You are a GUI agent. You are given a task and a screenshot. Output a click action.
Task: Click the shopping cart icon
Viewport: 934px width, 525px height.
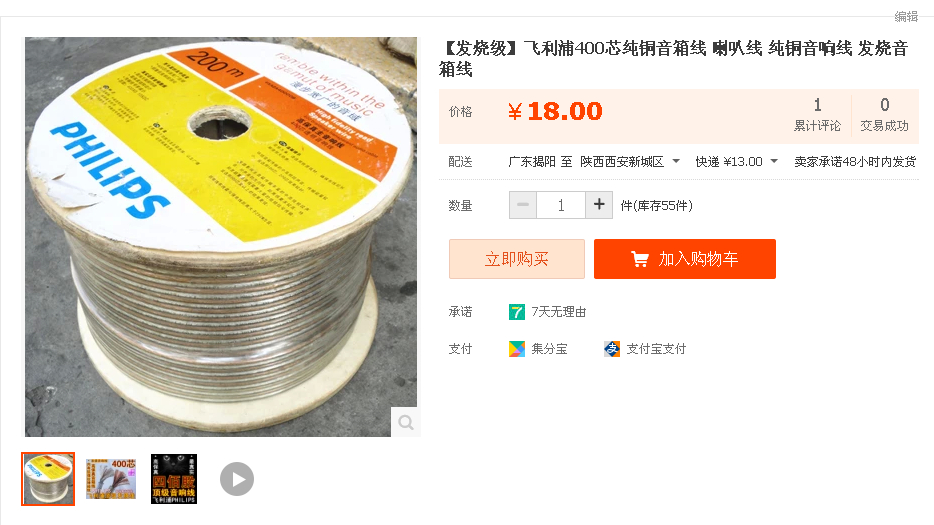[640, 259]
